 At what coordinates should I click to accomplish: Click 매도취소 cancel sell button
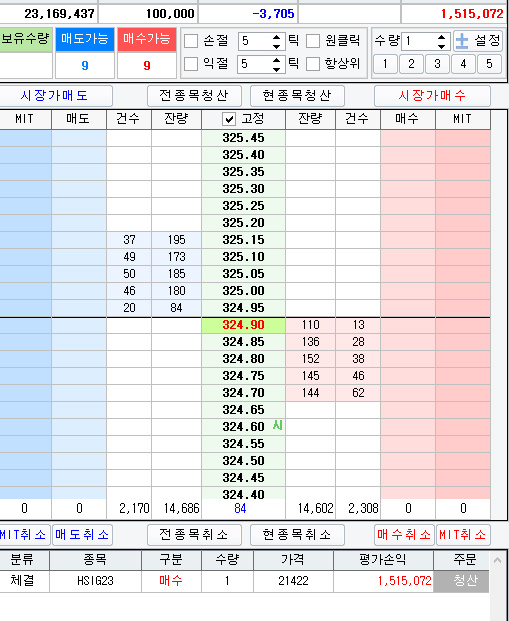[82, 535]
